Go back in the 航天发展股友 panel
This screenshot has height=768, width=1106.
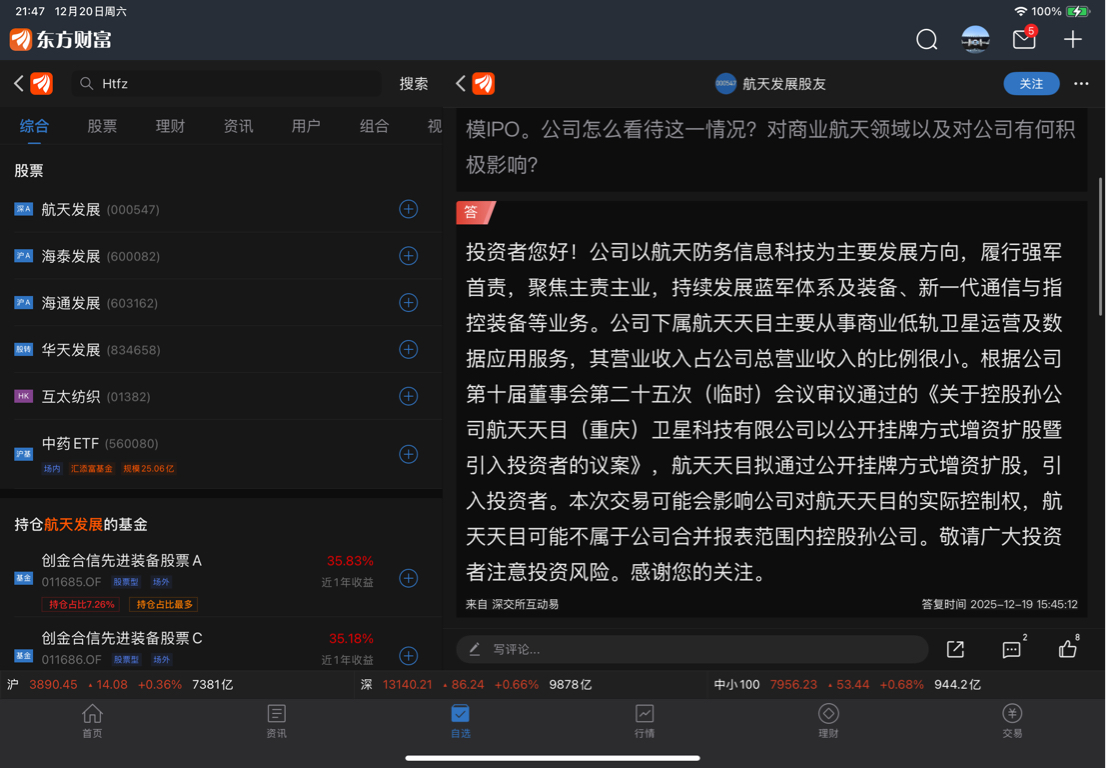coord(461,83)
